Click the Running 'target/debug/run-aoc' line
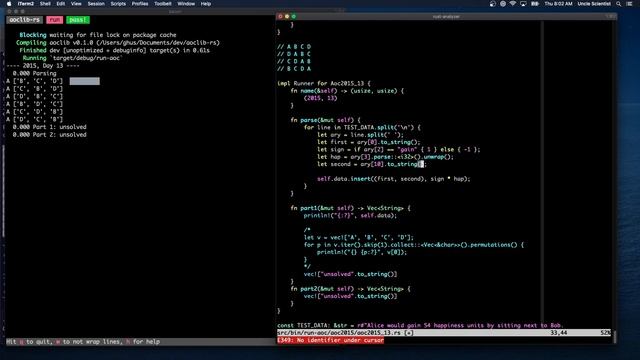Viewport: 640px width, 360px height. (x=73, y=58)
